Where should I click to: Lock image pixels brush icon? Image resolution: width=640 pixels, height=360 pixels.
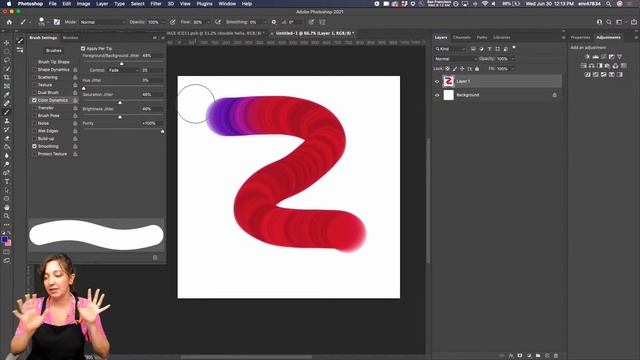tap(455, 69)
